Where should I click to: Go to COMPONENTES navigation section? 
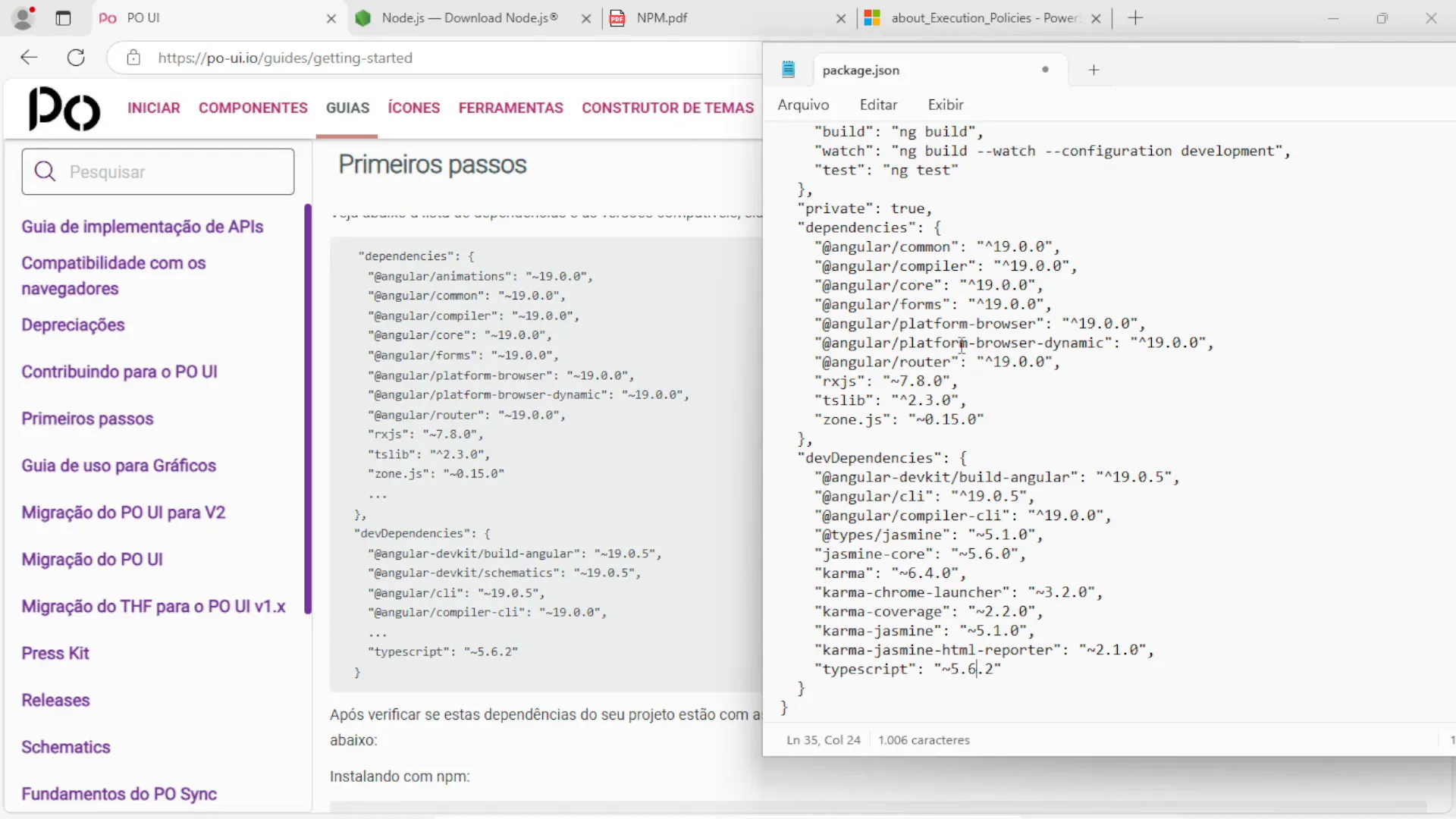(253, 108)
